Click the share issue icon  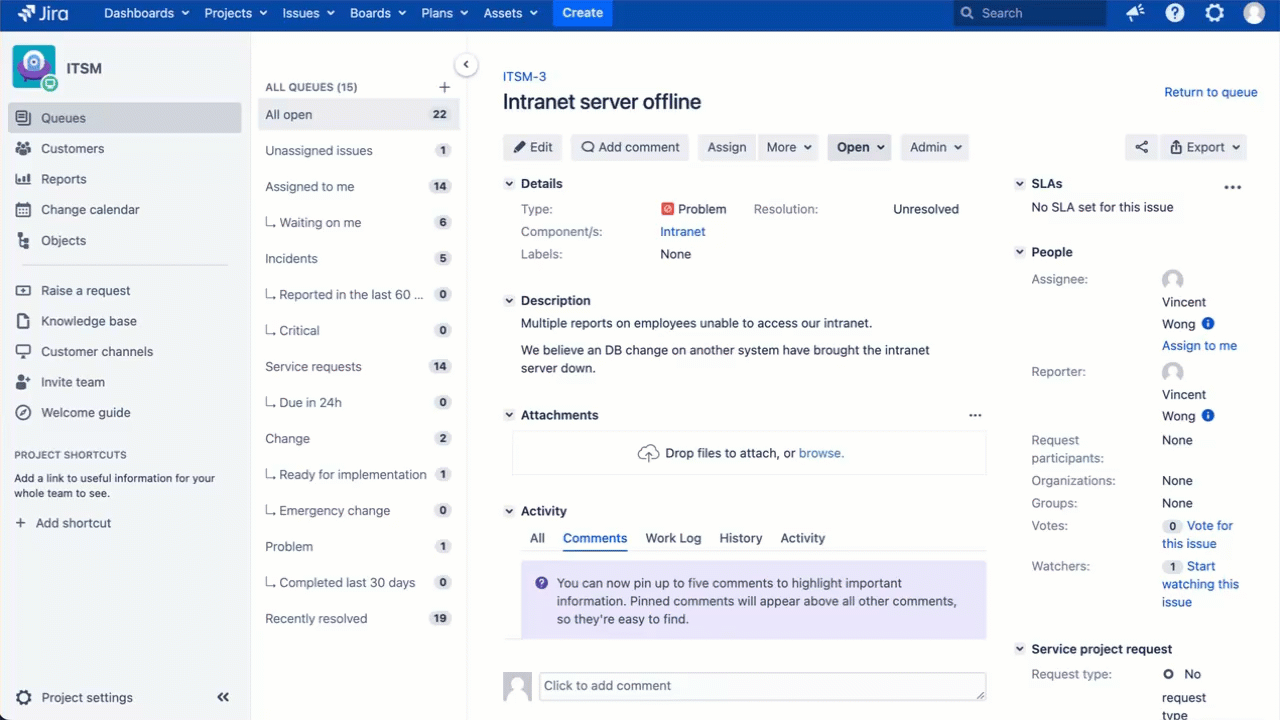click(x=1142, y=147)
